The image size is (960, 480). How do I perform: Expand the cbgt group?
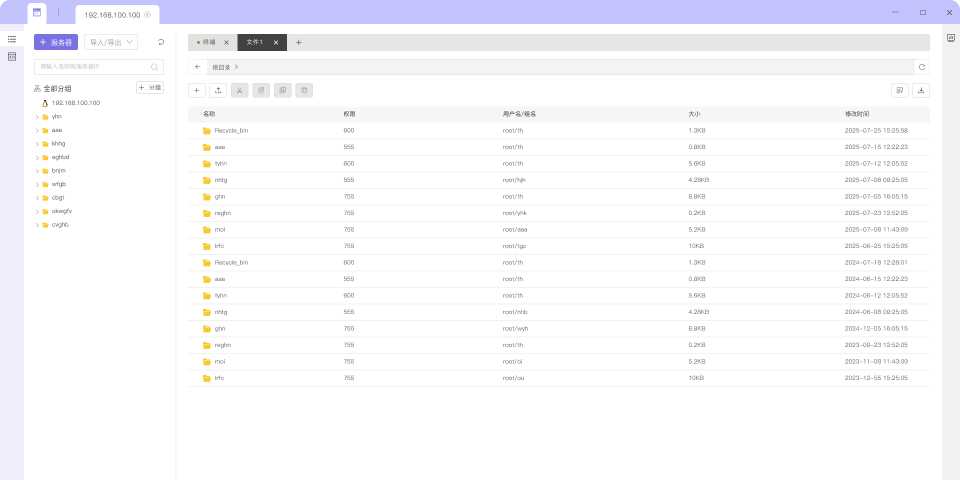[37, 198]
